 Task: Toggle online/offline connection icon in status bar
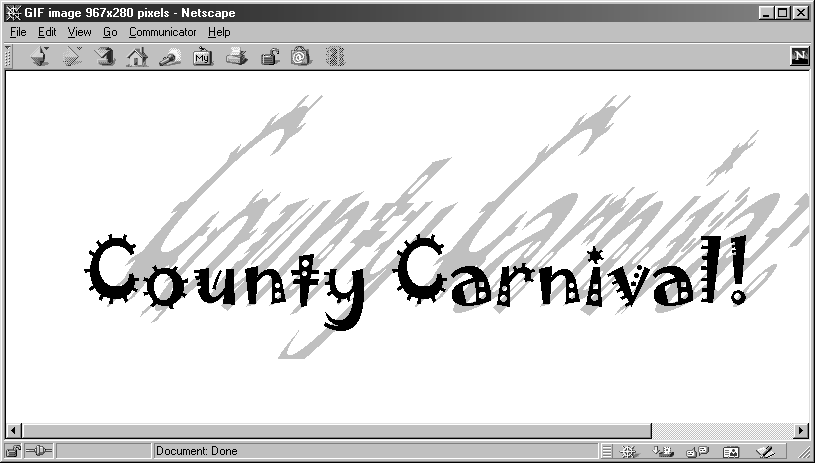(x=41, y=451)
